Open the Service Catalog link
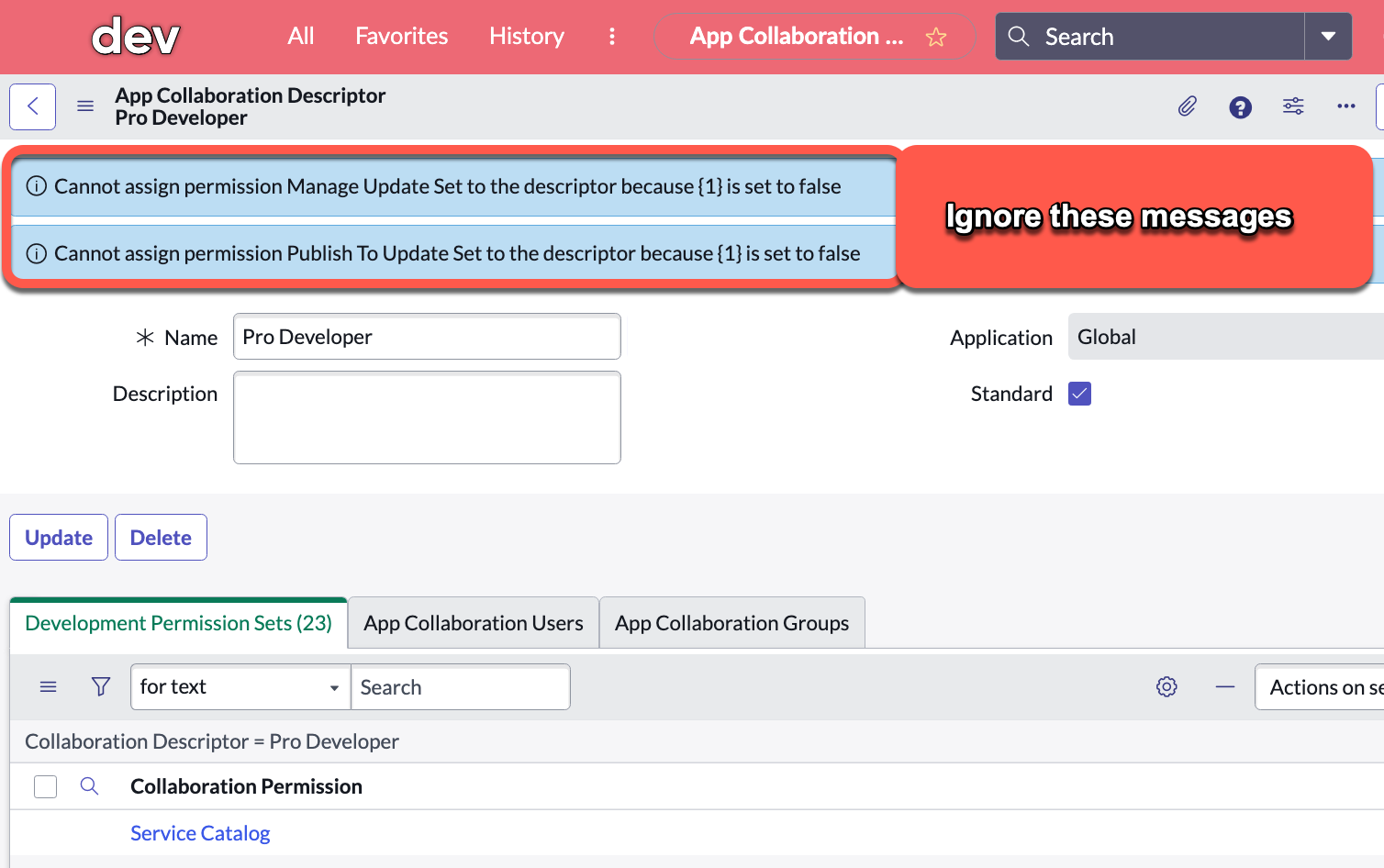The image size is (1384, 868). pyautogui.click(x=200, y=833)
